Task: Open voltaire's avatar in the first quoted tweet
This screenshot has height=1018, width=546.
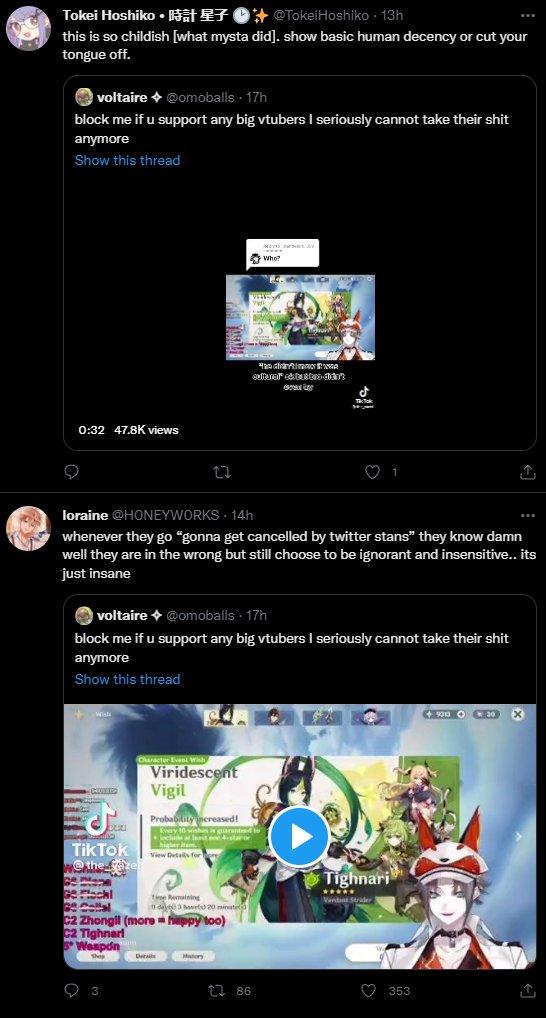Action: coord(84,97)
